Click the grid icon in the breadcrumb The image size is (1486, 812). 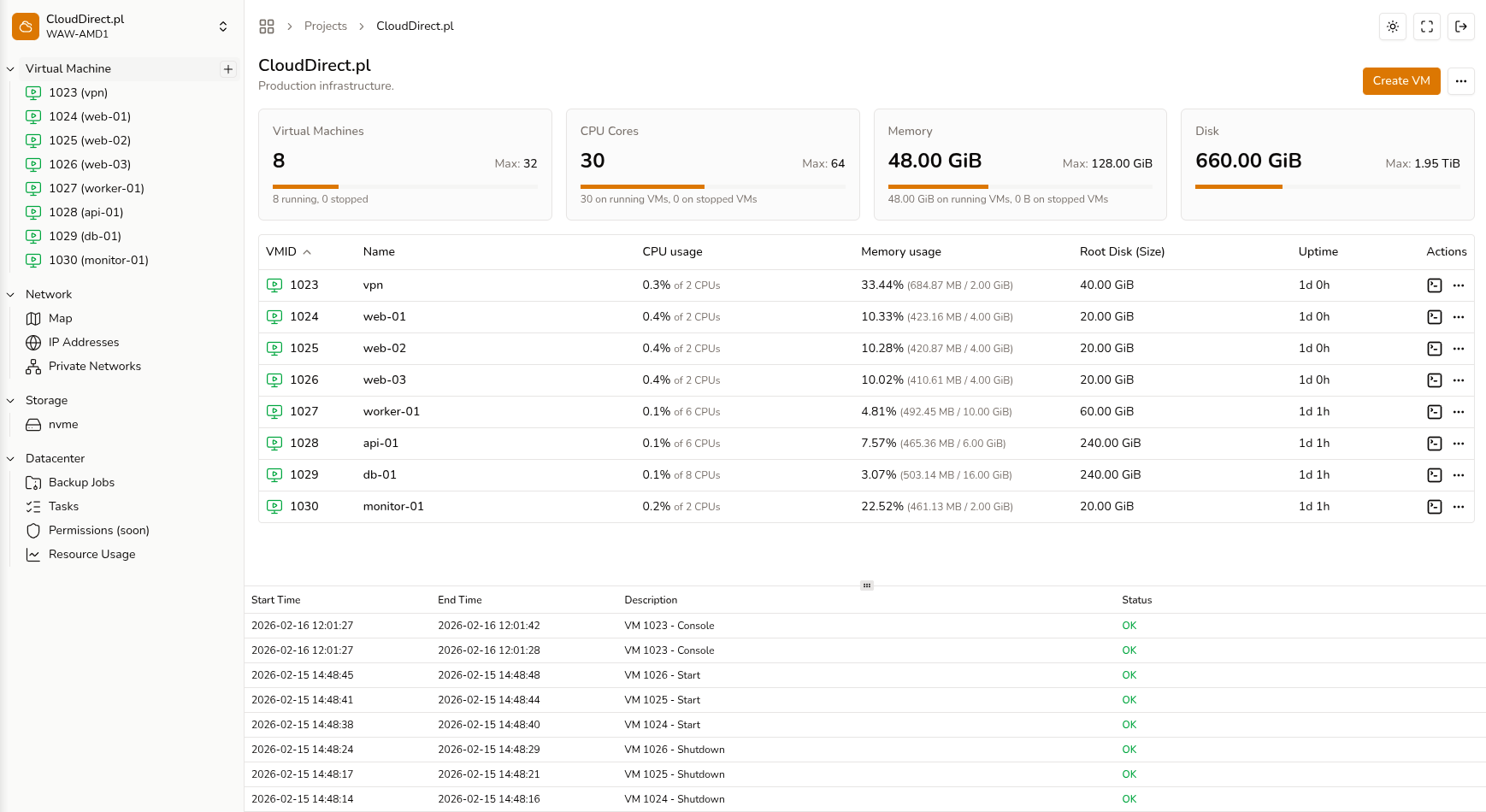(267, 26)
